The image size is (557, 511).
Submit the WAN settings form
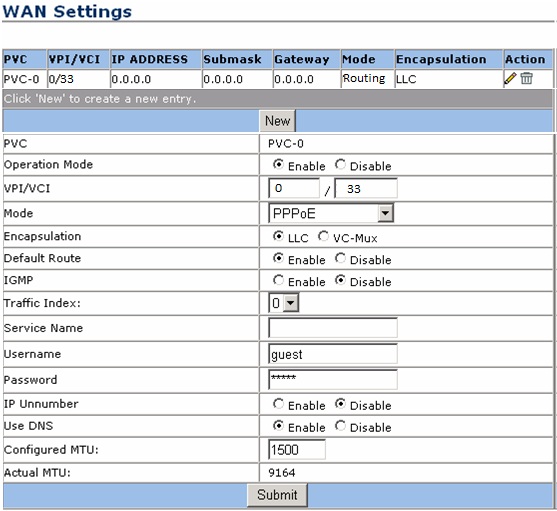[x=277, y=495]
